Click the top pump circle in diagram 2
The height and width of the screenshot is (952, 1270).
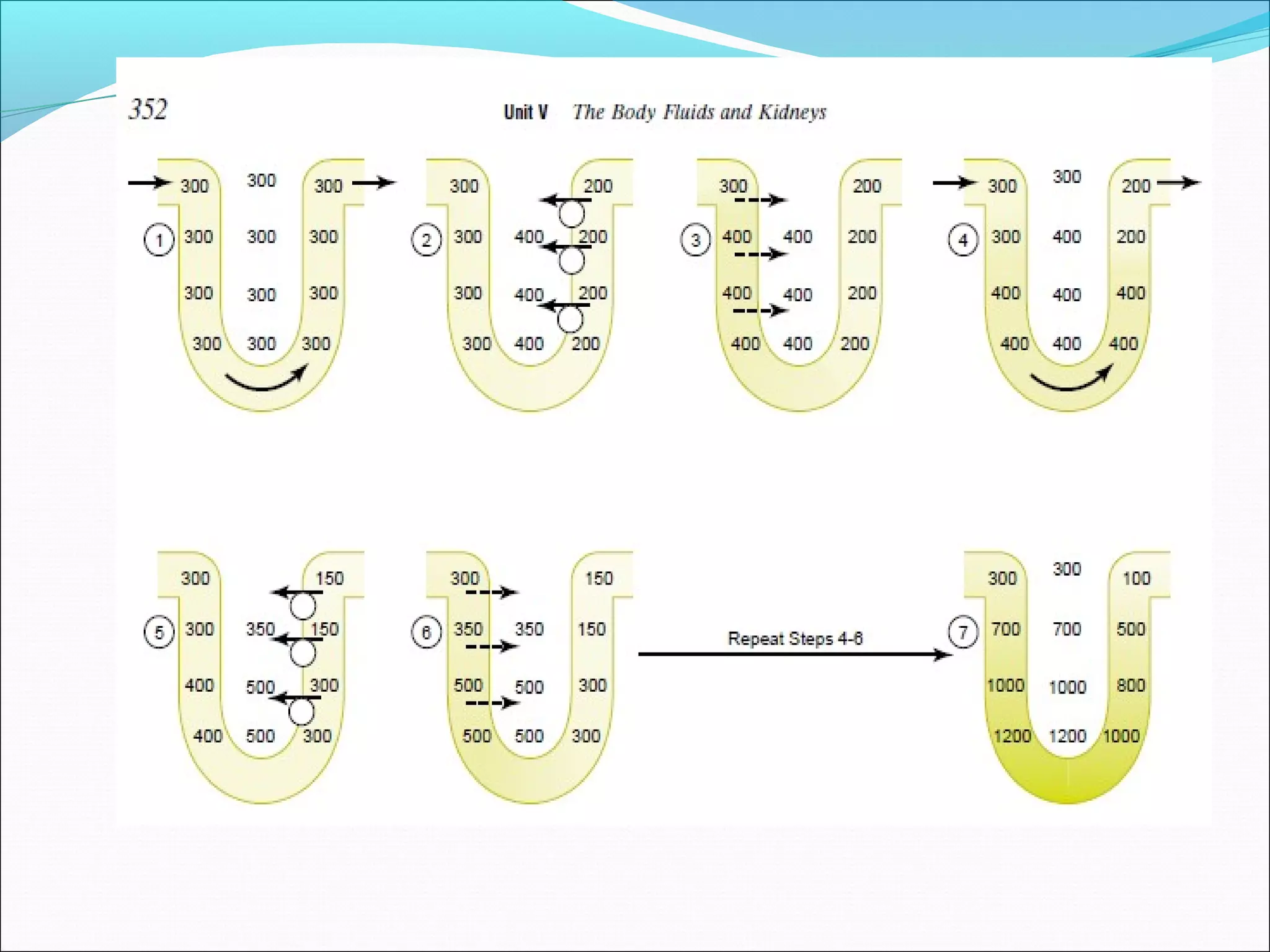click(571, 214)
